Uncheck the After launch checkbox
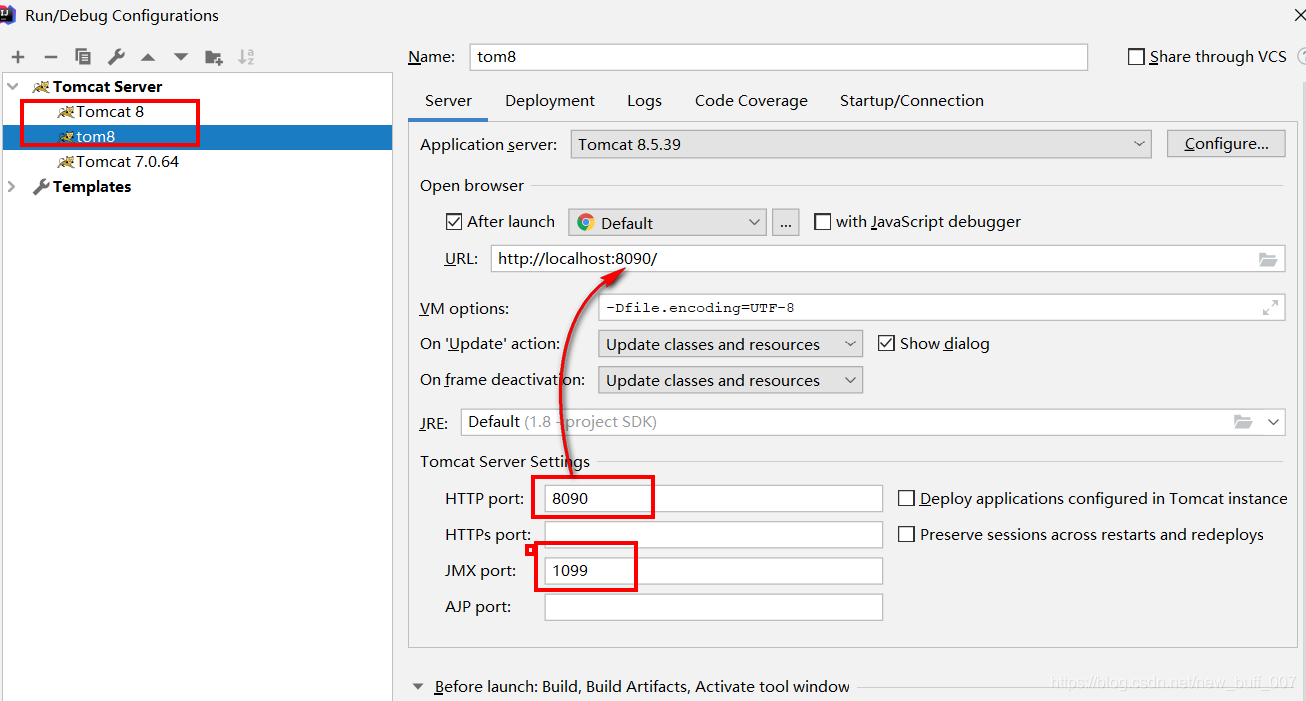 click(454, 221)
